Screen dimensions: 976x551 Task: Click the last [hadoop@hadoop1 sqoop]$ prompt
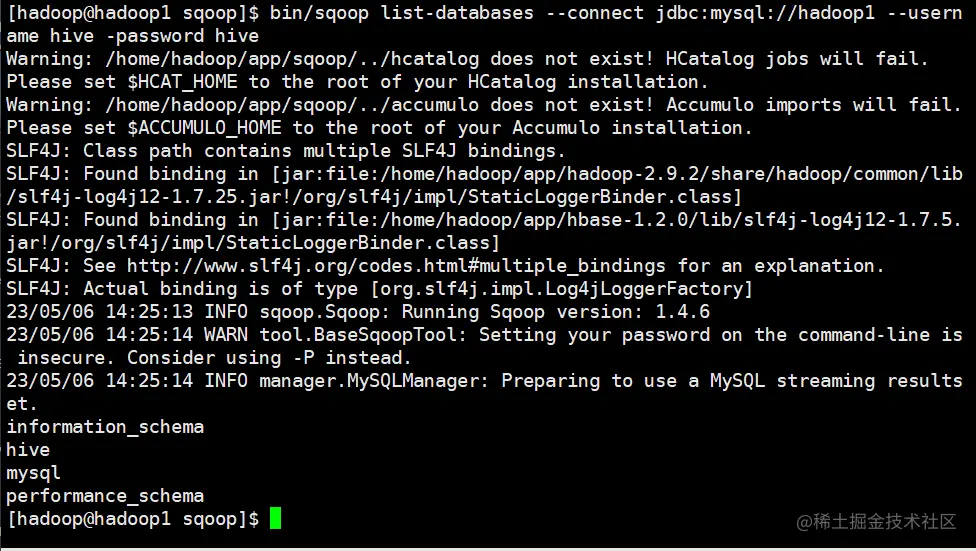(133, 519)
